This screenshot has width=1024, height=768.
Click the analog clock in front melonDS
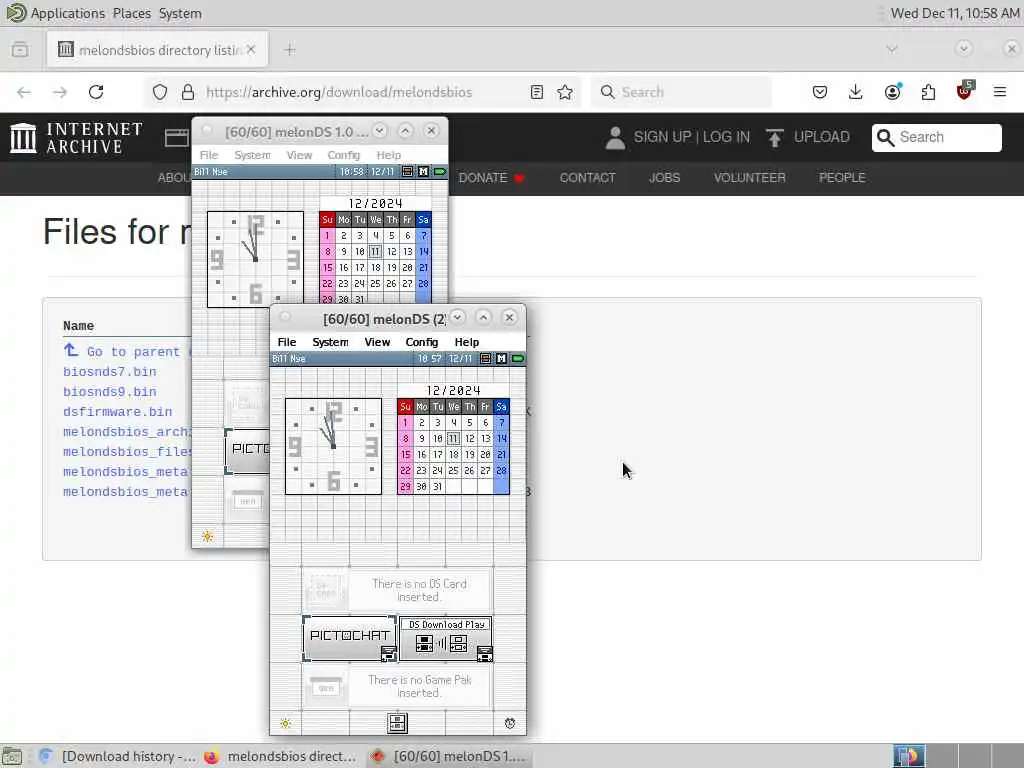333,447
